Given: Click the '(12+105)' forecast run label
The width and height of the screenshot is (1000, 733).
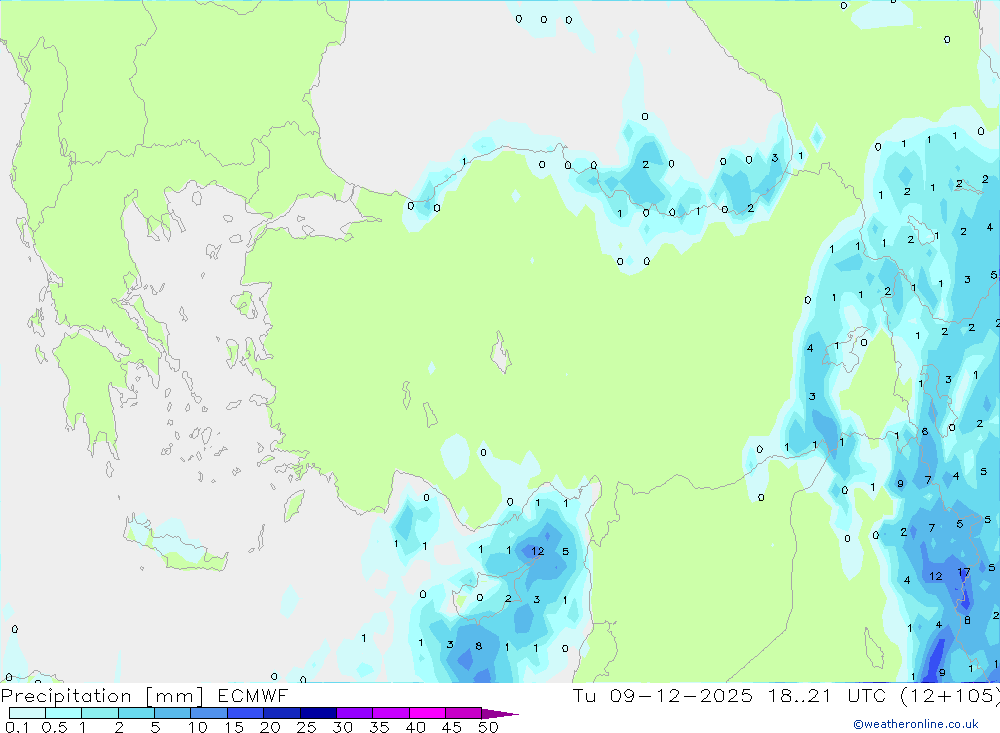Looking at the screenshot, I should click(x=949, y=696).
